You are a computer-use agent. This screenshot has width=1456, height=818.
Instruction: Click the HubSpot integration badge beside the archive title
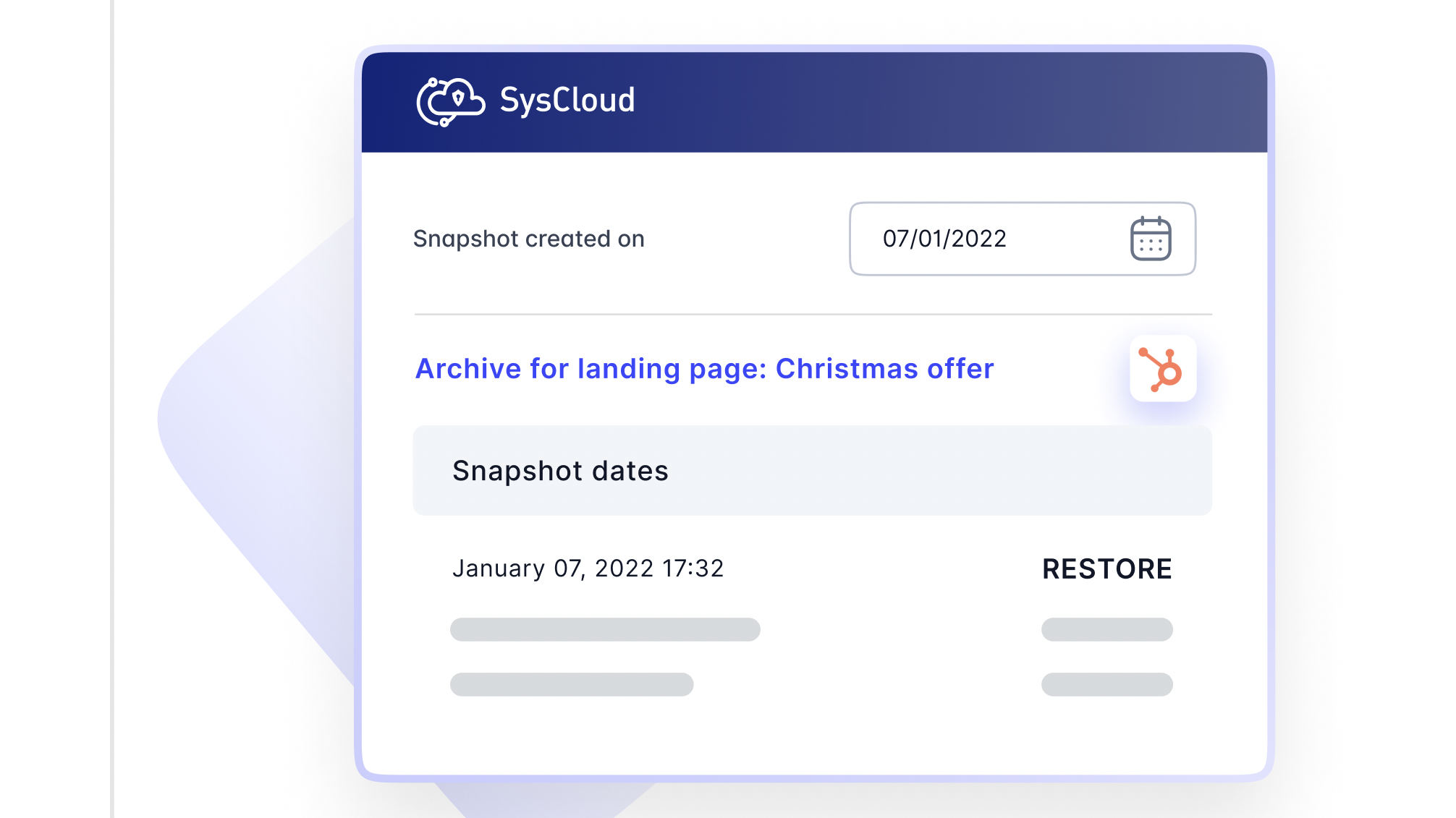pyautogui.click(x=1161, y=369)
